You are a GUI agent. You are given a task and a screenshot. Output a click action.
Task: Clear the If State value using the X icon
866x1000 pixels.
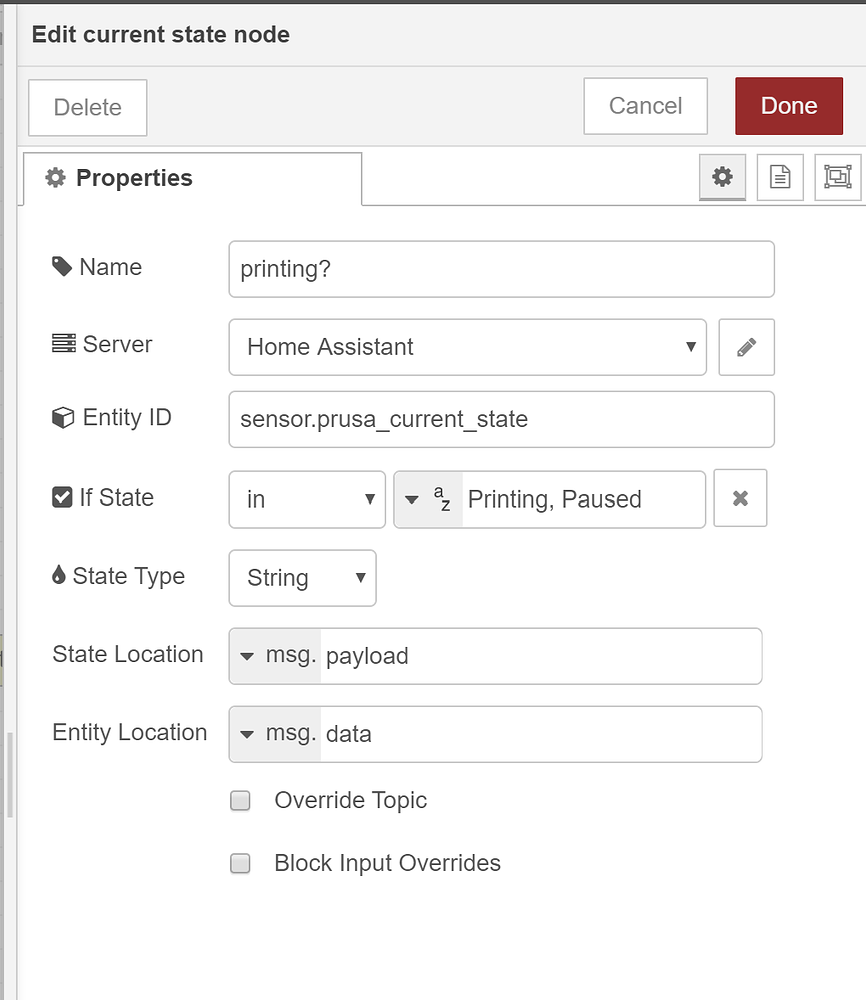pos(740,498)
